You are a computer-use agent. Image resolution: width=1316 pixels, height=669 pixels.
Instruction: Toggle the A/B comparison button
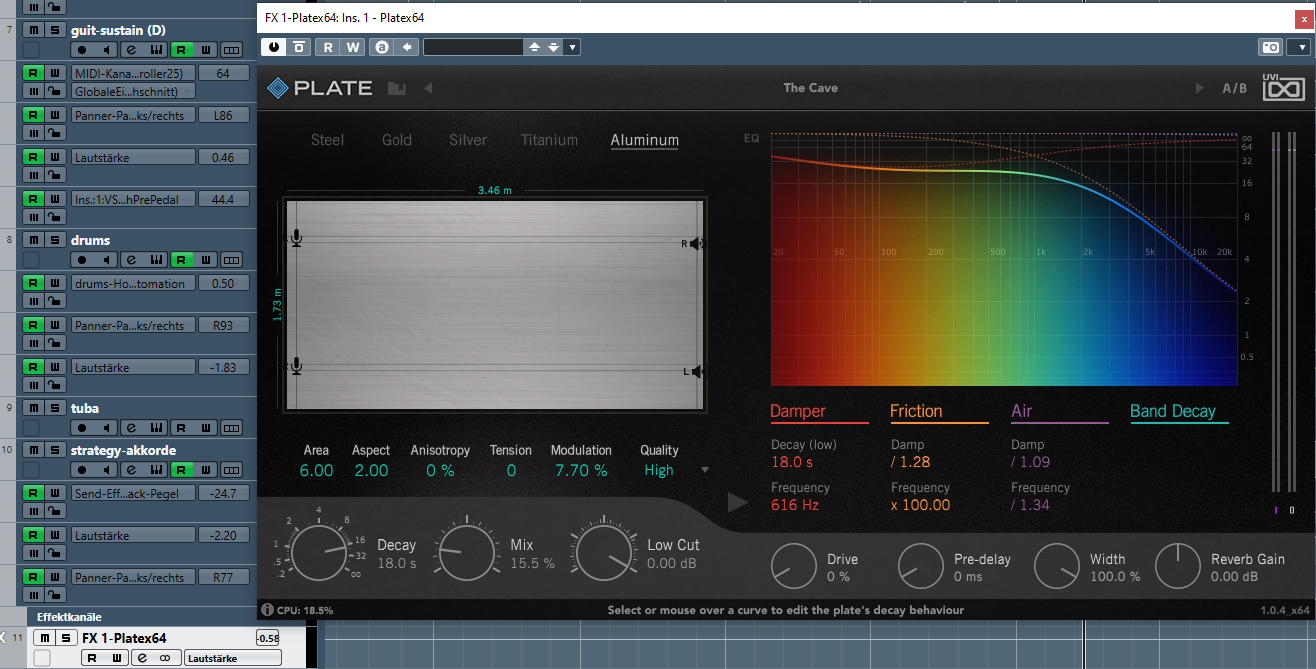tap(1235, 88)
